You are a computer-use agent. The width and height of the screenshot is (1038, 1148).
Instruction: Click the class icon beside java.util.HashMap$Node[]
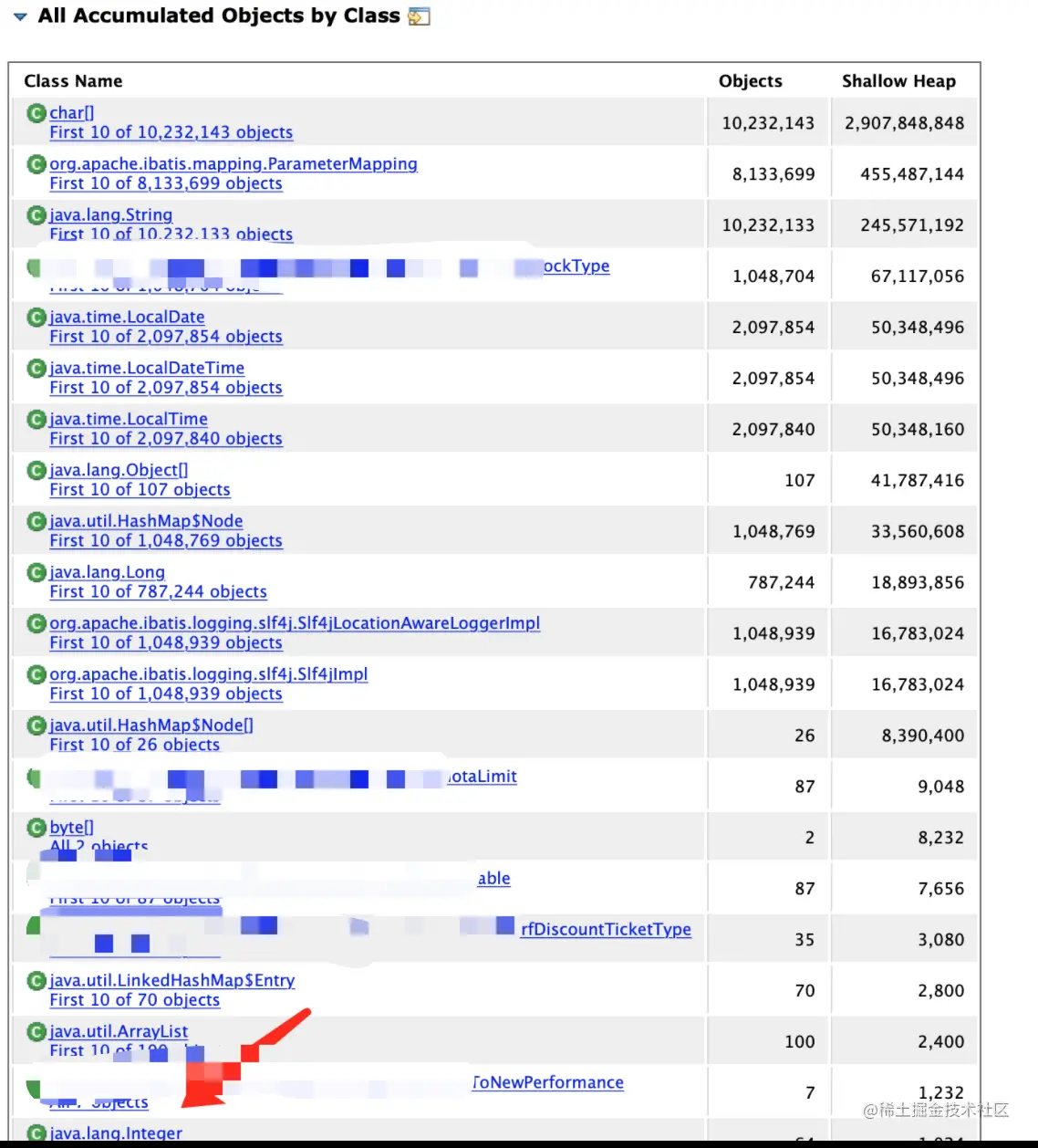pyautogui.click(x=36, y=726)
